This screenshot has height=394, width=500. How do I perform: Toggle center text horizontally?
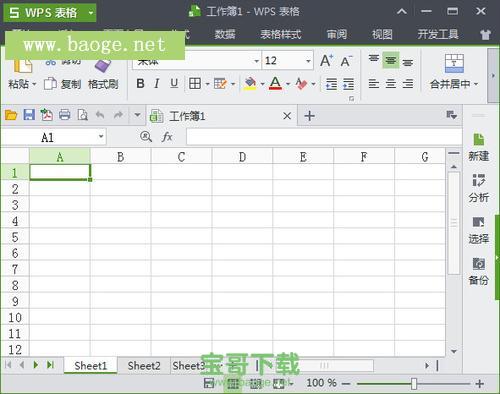(x=391, y=84)
